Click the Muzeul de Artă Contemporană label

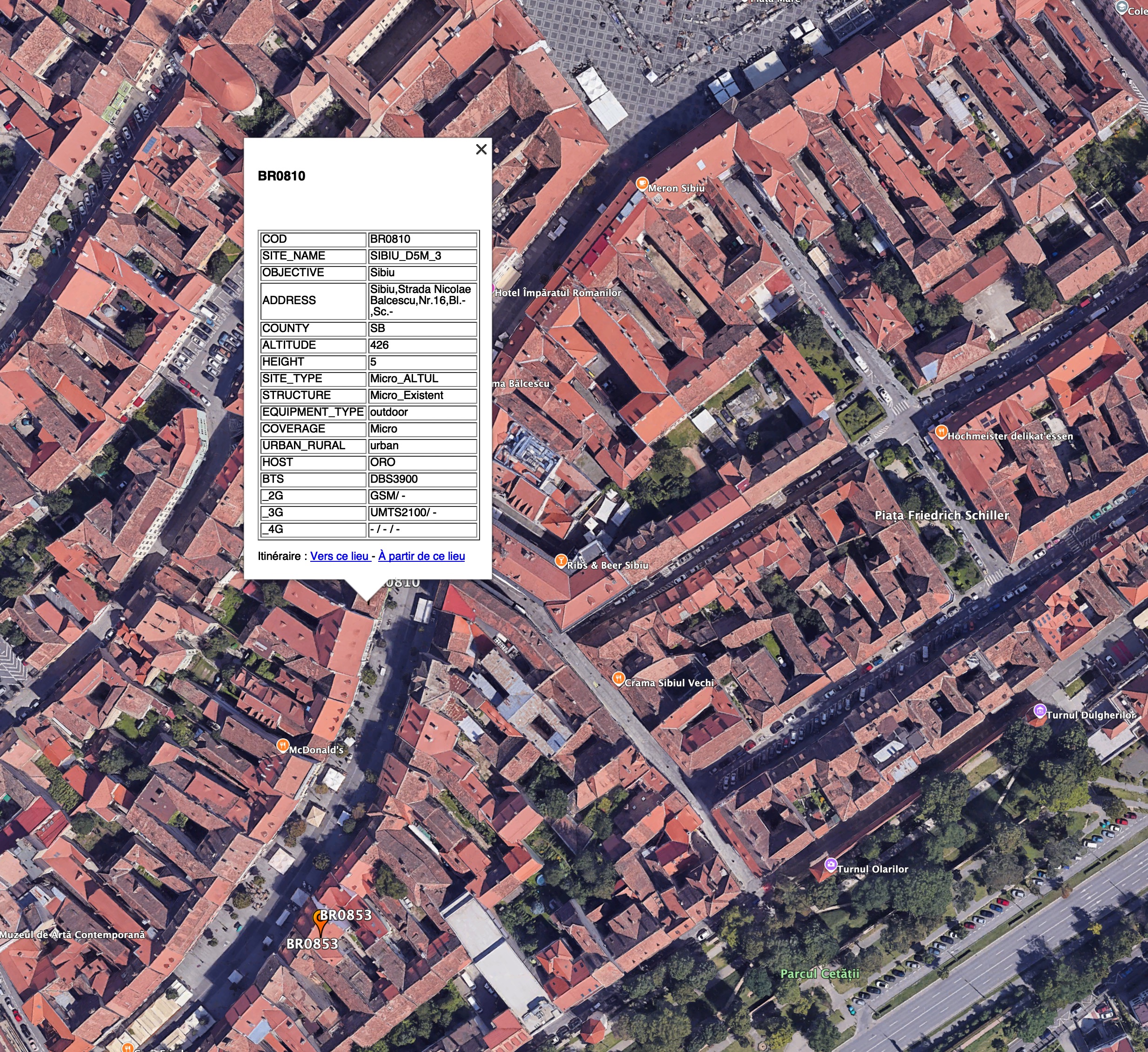(72, 935)
